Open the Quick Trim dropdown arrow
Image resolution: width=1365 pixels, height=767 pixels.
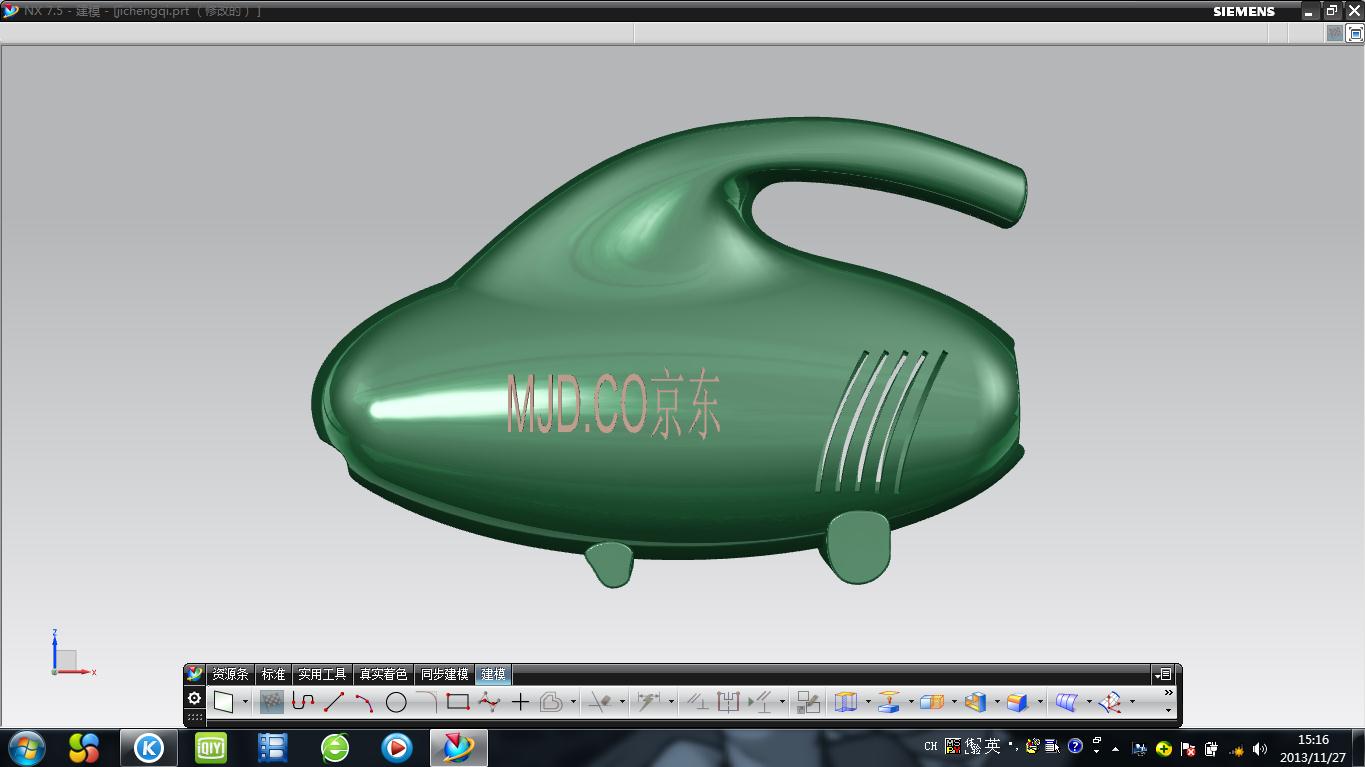(x=622, y=702)
